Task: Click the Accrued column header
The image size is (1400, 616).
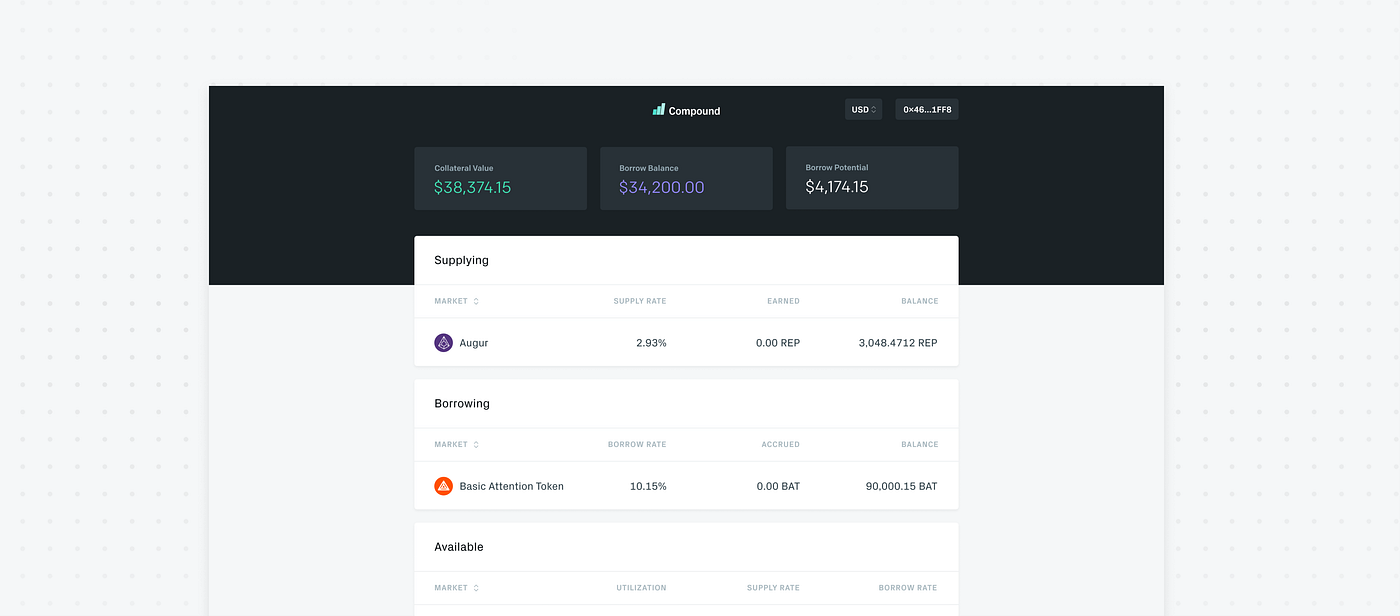Action: pos(780,444)
